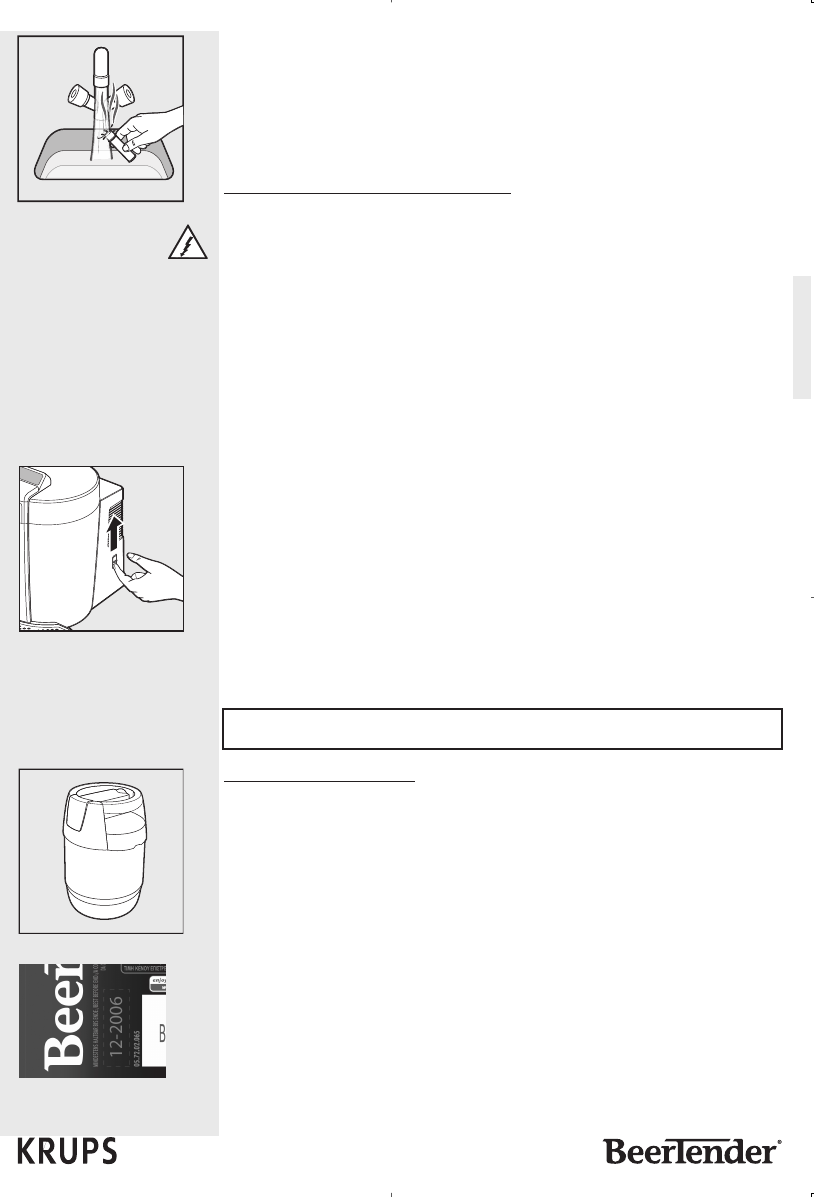
Task: Click the gray side tab on right edge
Action: [802, 337]
